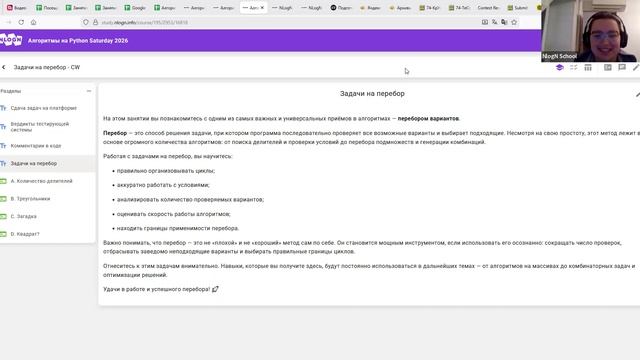Close the active browser tab
Viewport: 640px width, 360px height.
pyautogui.click(x=262, y=7)
